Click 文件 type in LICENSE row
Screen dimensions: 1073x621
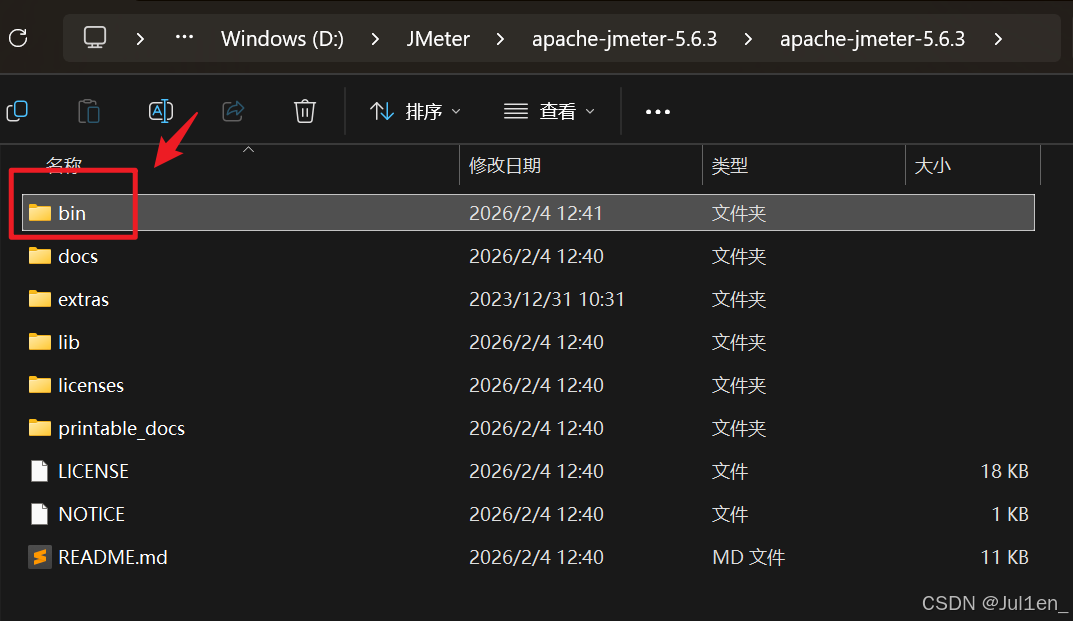[x=730, y=471]
